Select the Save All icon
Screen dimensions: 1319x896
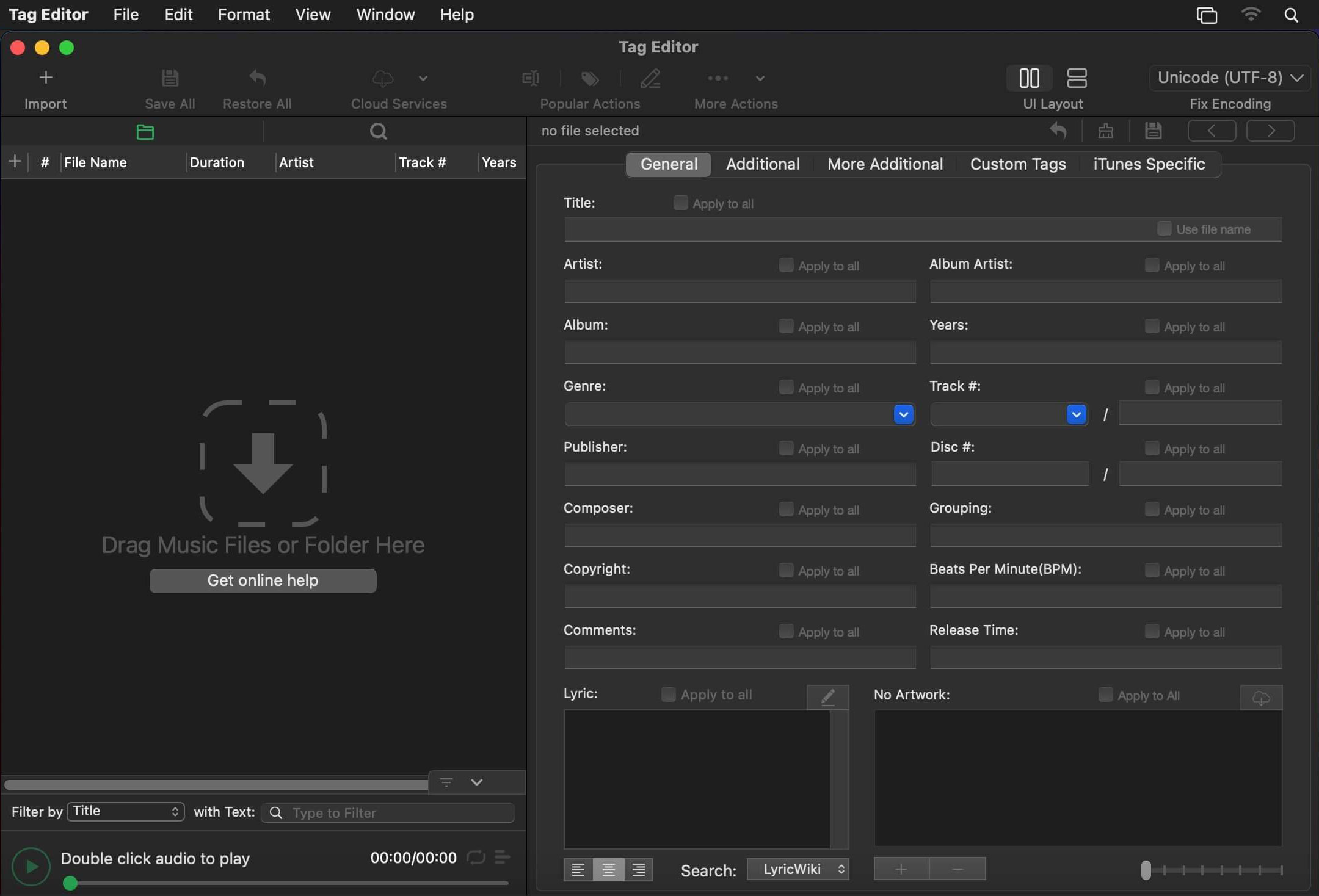[x=170, y=78]
